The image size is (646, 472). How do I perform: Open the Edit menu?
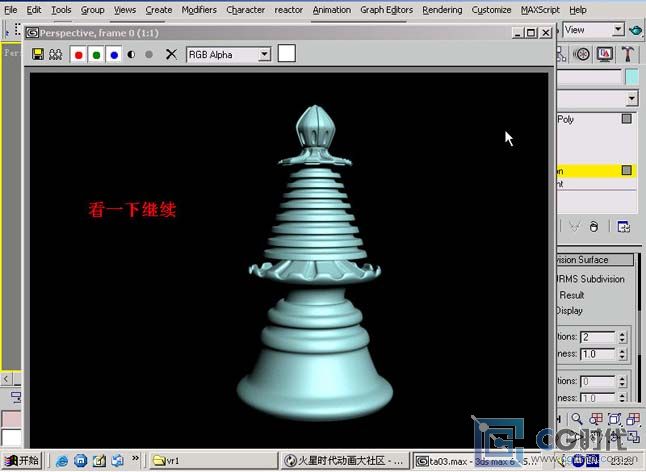(34, 10)
